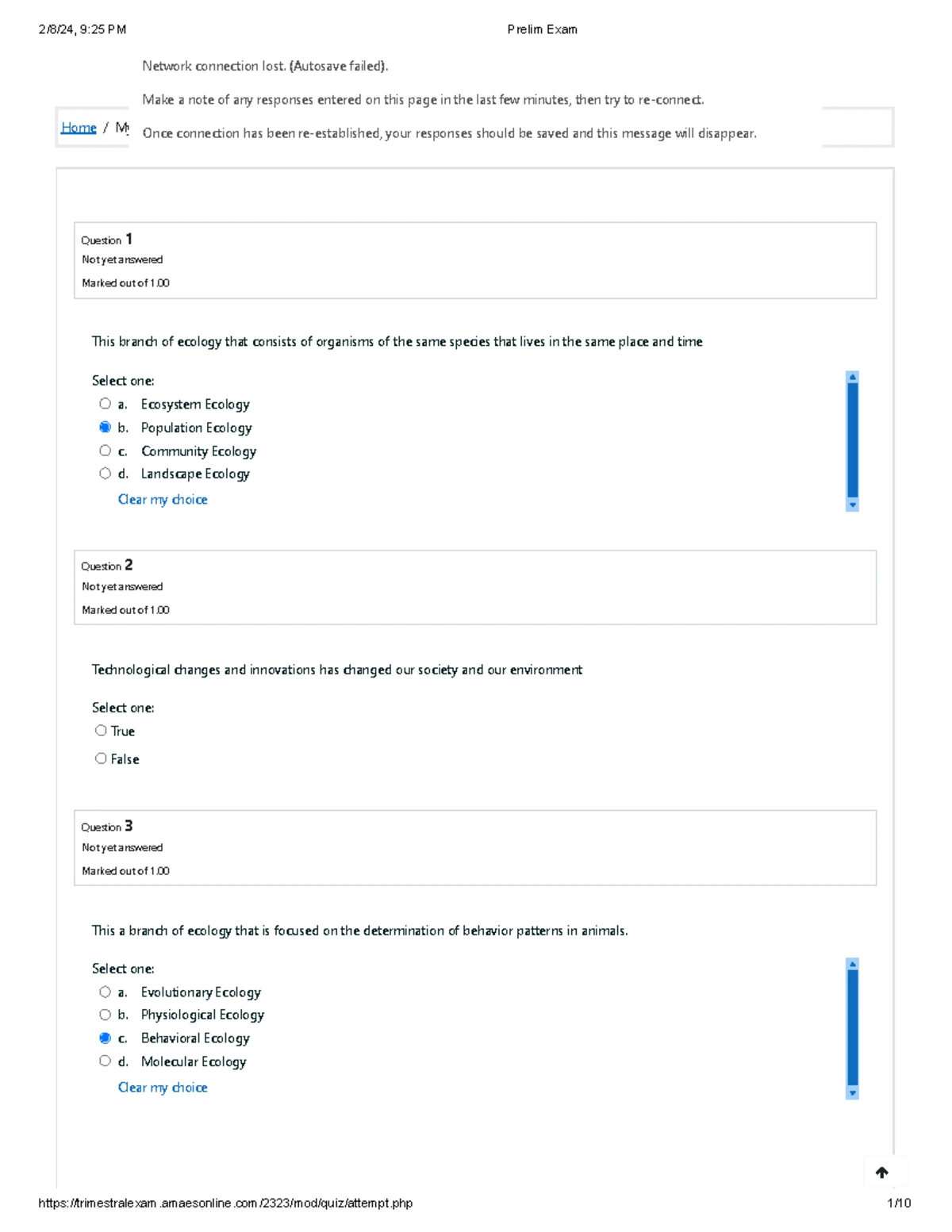Click Question 3 scrollbar down arrow
This screenshot has height=1232, width=952.
853,1093
